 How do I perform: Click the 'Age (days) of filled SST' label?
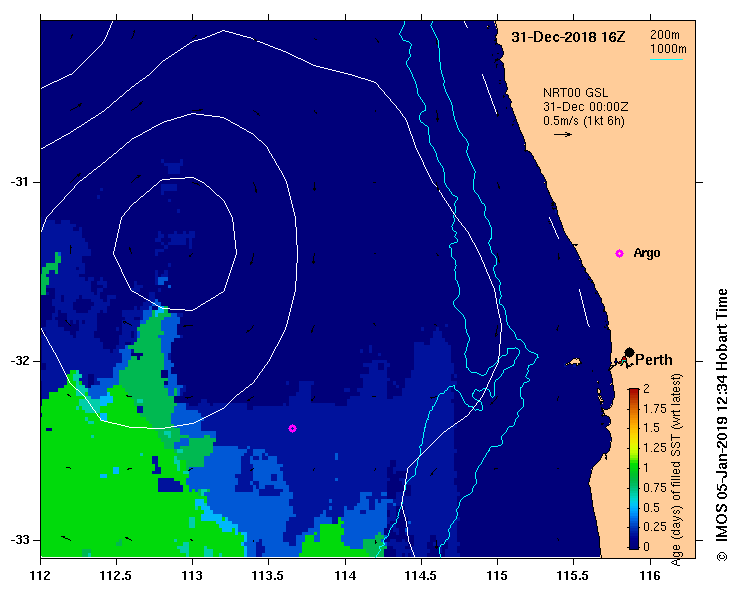point(676,470)
